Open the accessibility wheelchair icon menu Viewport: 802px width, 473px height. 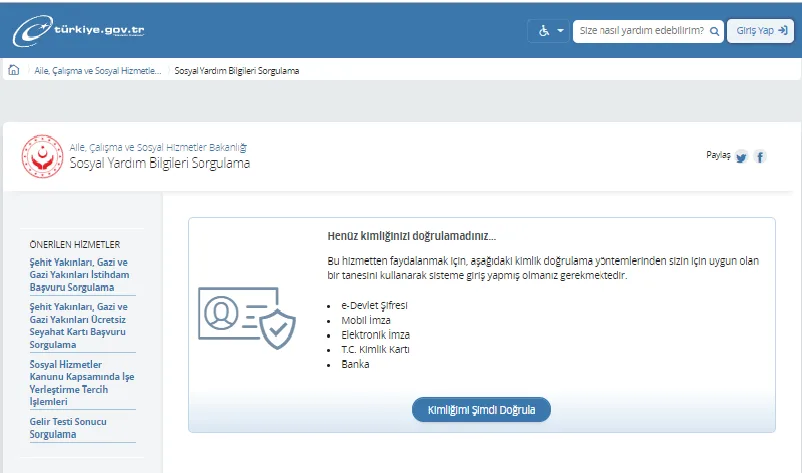[x=544, y=31]
